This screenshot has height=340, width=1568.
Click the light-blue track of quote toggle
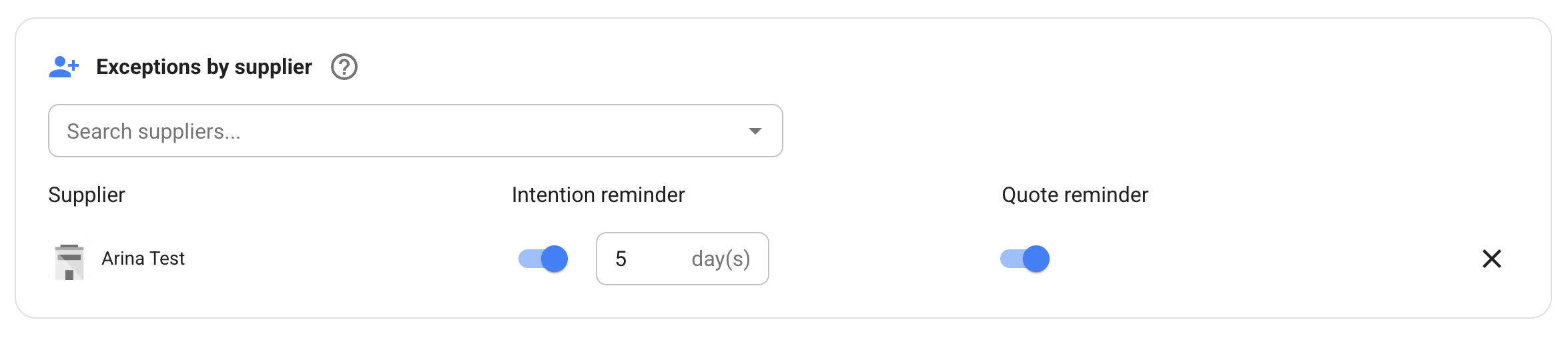click(1010, 259)
